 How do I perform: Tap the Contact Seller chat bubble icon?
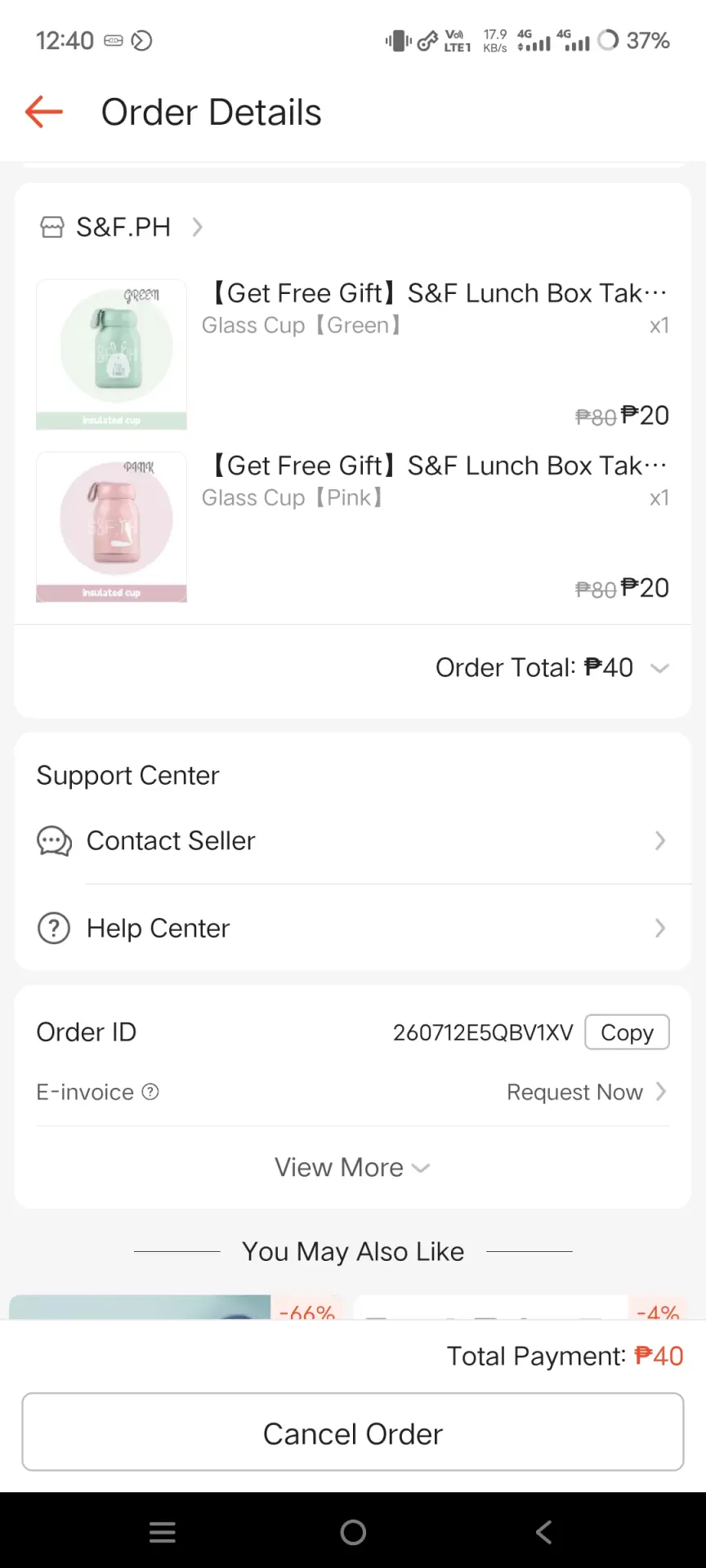point(54,841)
